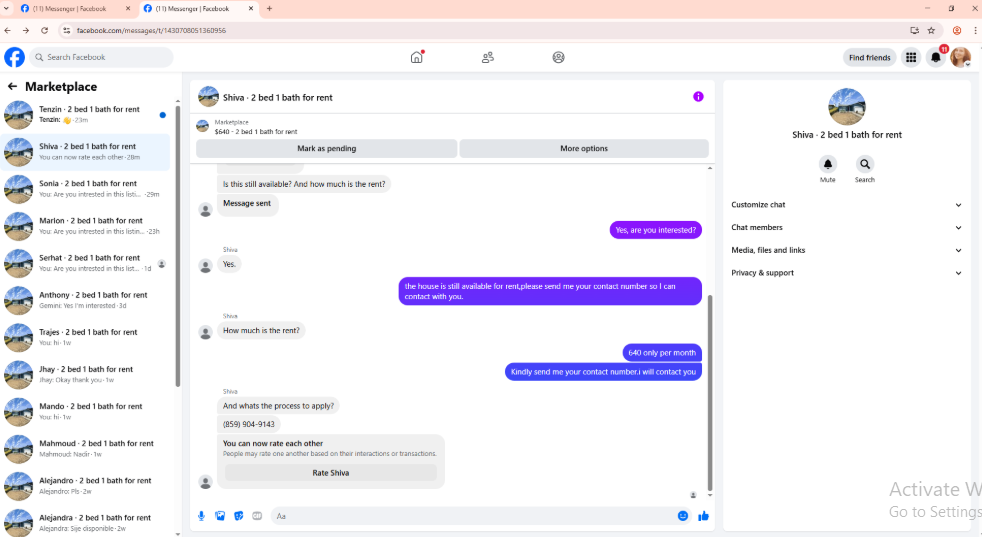
Task: Click the phone number (859) 904-9143 message
Action: pyautogui.click(x=249, y=424)
